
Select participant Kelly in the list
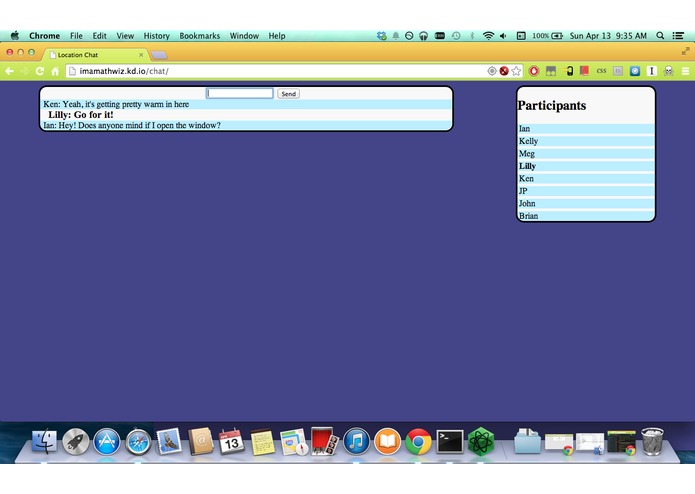tap(586, 141)
